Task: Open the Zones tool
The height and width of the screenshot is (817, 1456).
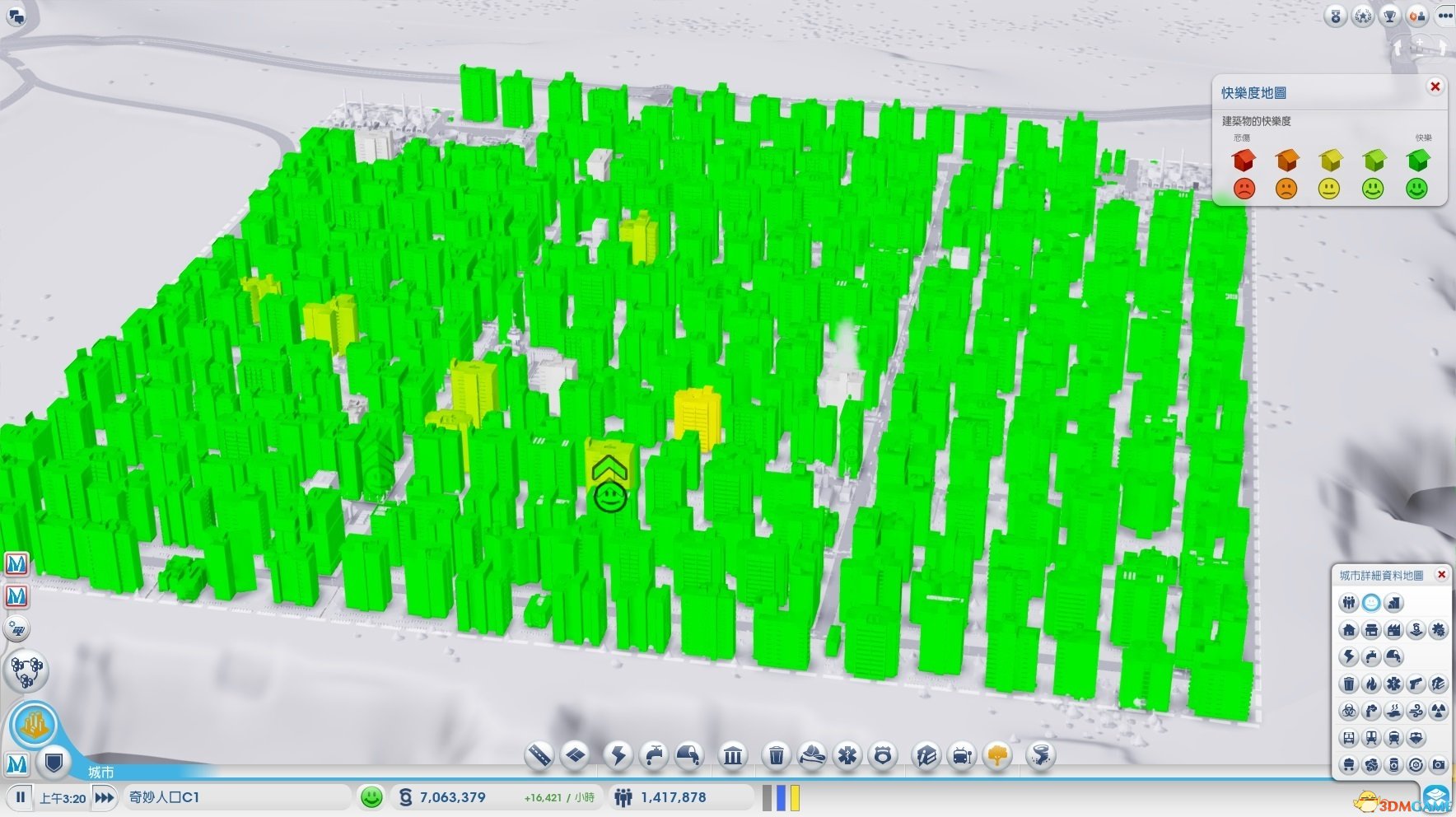Action: point(576,755)
